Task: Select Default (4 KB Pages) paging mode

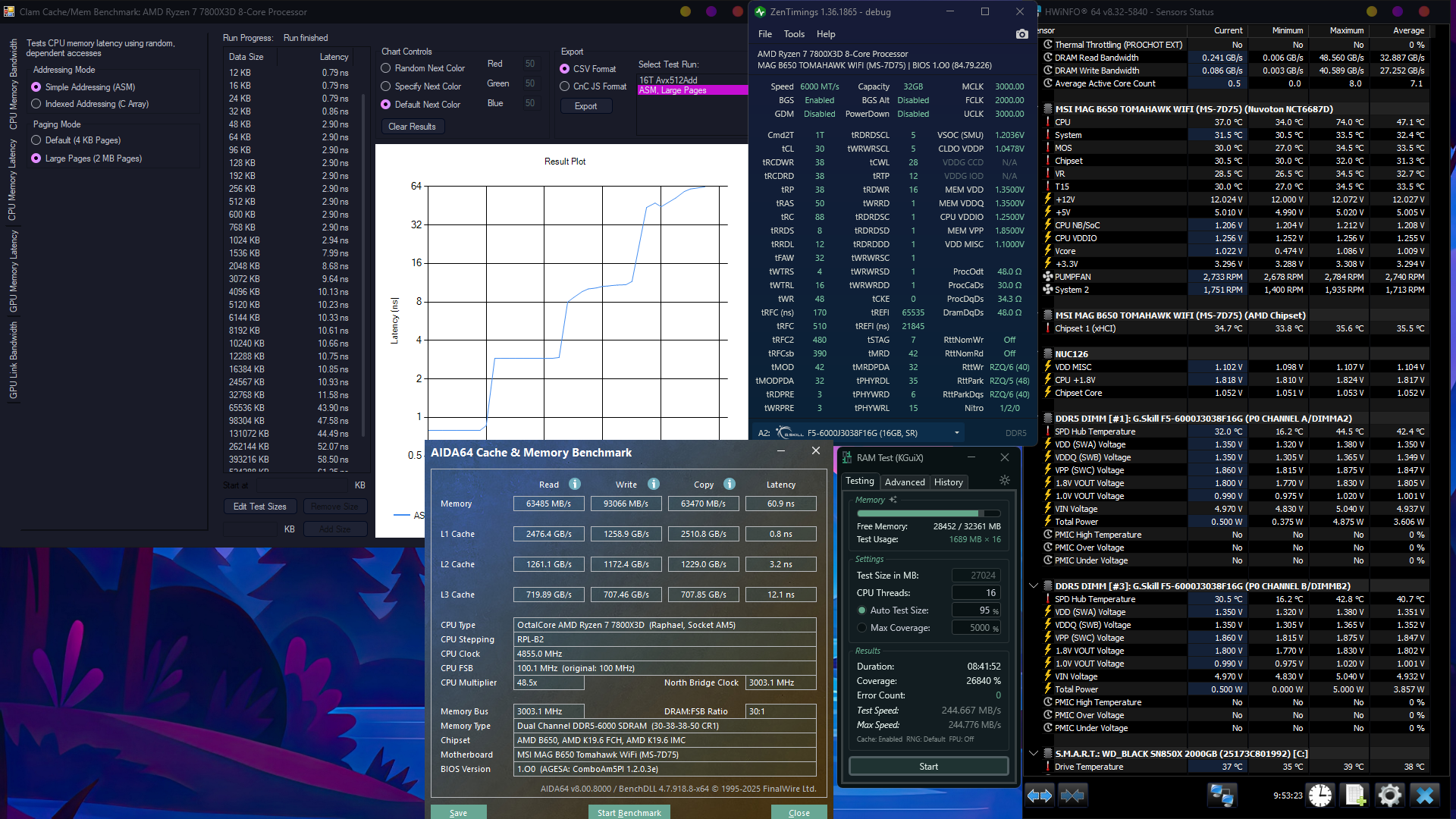Action: (x=36, y=140)
